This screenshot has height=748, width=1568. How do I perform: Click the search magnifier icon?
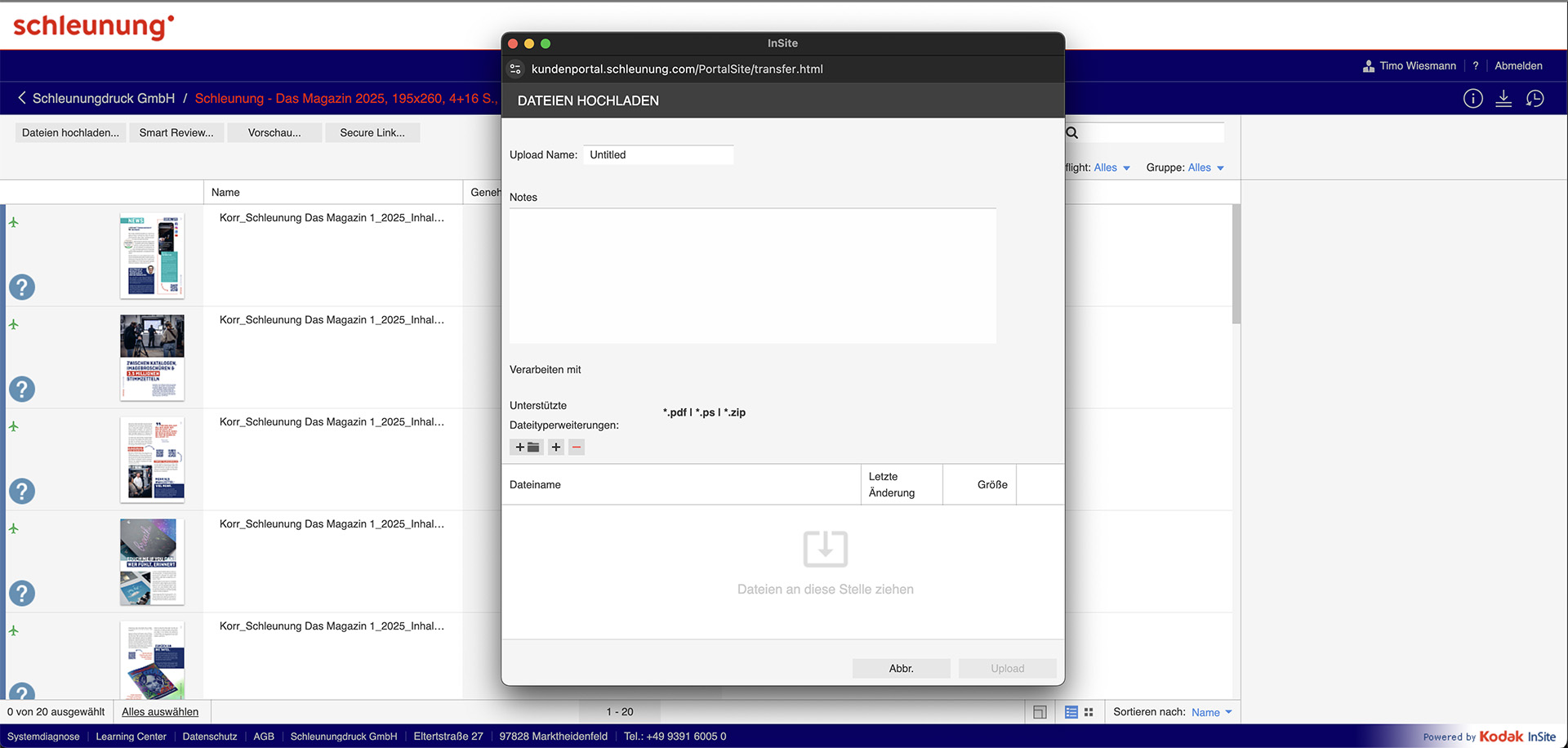pos(1072,133)
